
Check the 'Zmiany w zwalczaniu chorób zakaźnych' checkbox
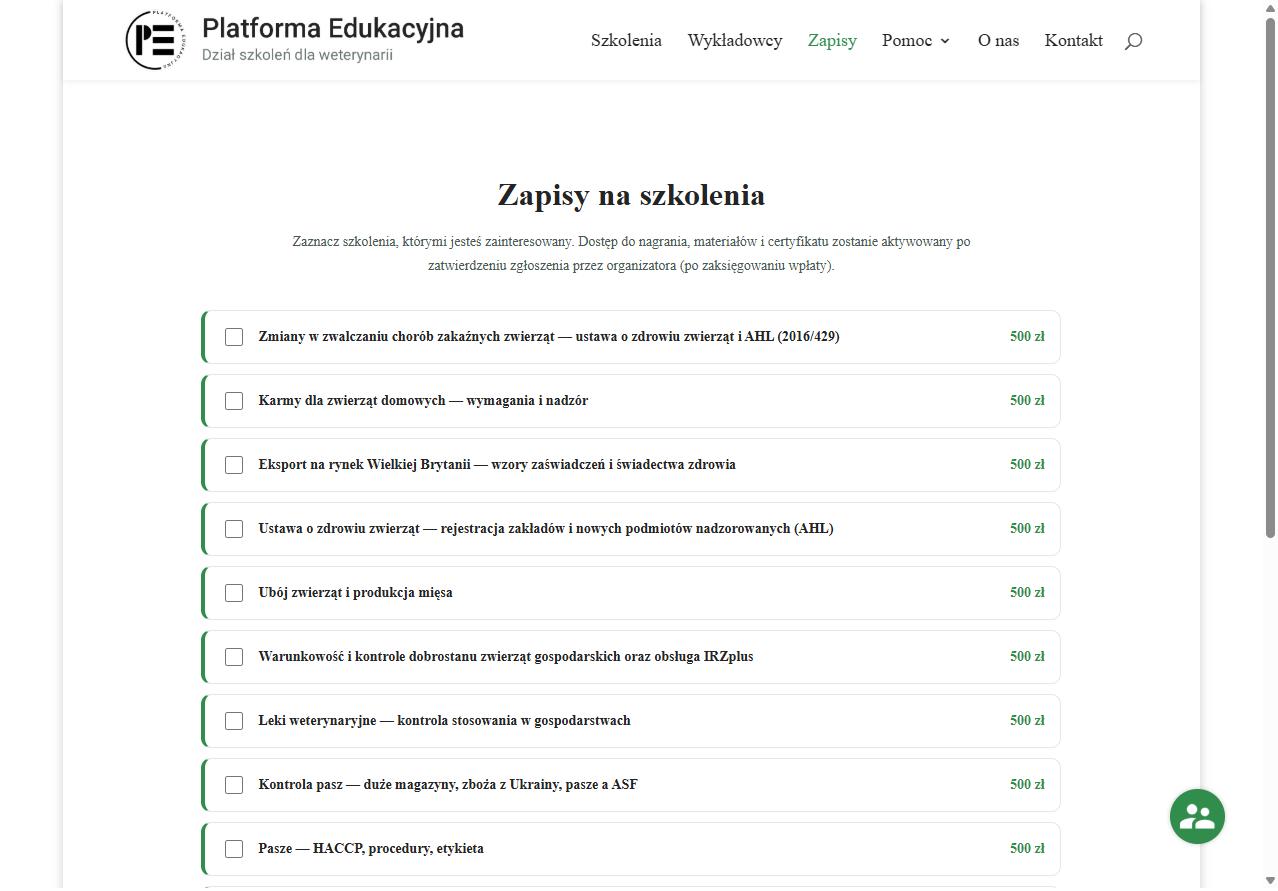click(x=234, y=337)
